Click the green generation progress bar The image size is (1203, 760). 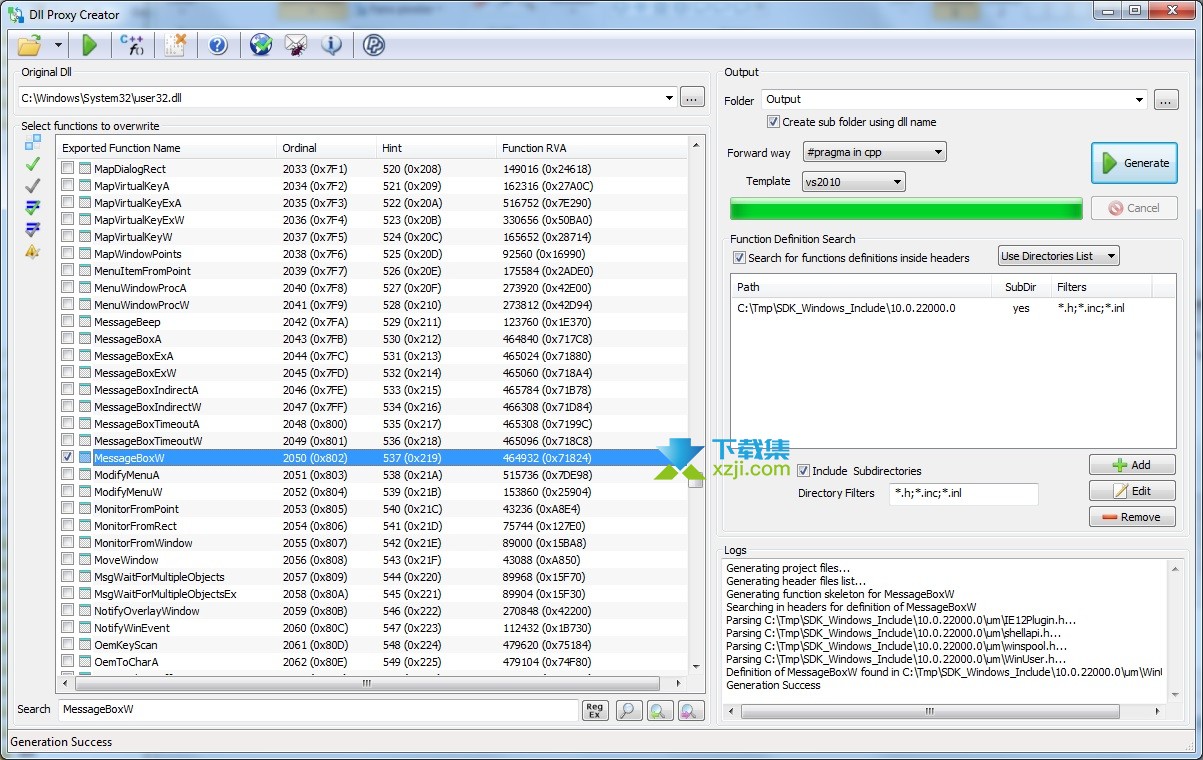(x=906, y=209)
